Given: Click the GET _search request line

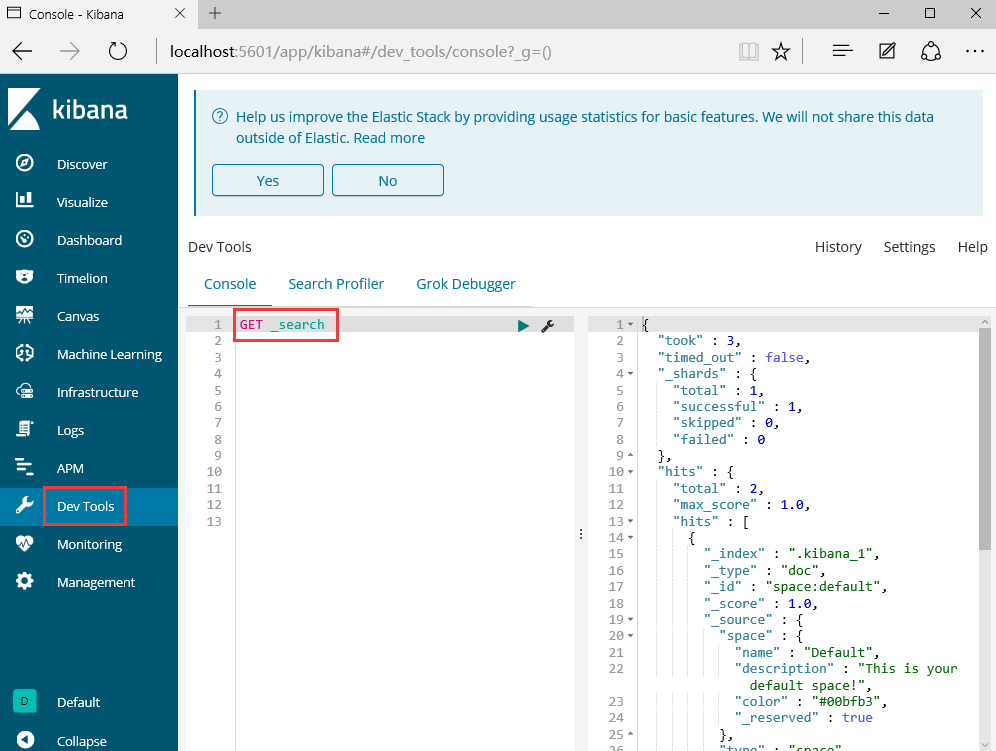Looking at the screenshot, I should coord(282,325).
